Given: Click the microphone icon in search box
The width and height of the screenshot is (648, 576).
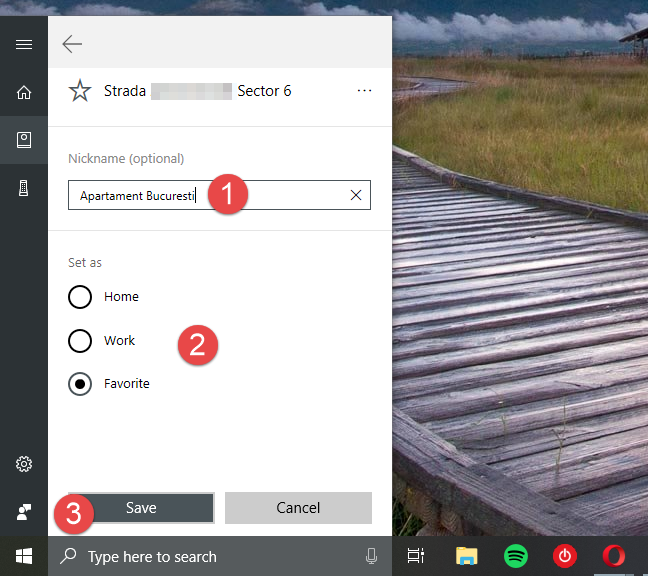Looking at the screenshot, I should (x=371, y=556).
